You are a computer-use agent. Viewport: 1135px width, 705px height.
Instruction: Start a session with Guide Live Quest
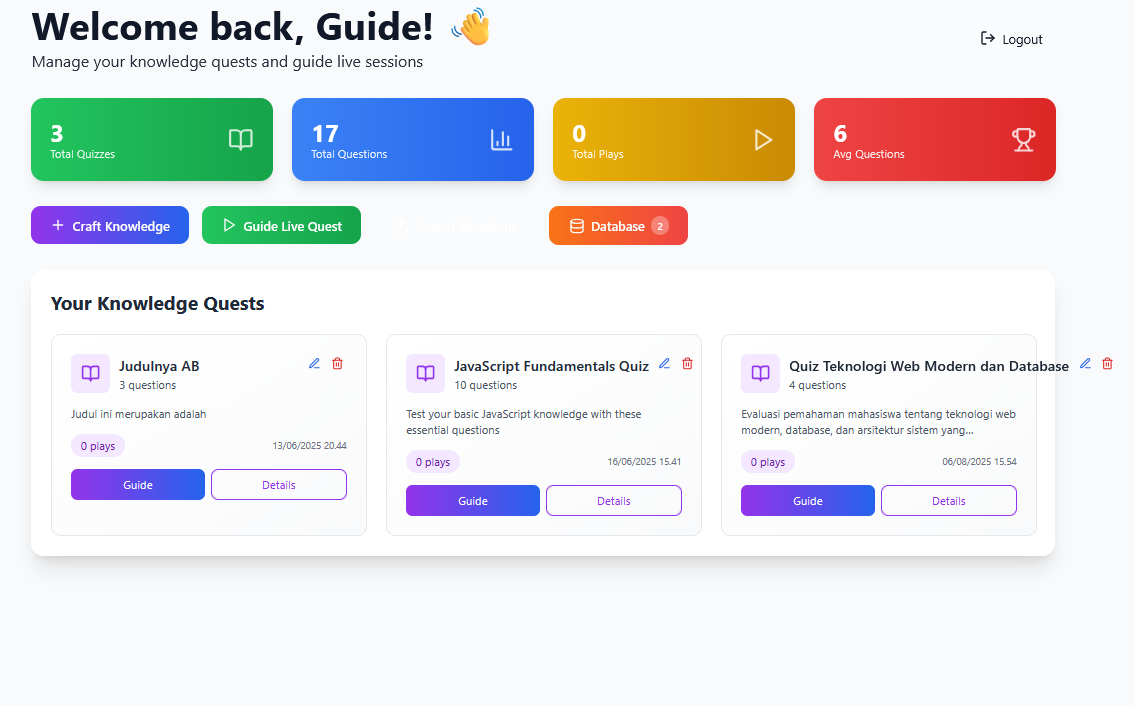[281, 226]
